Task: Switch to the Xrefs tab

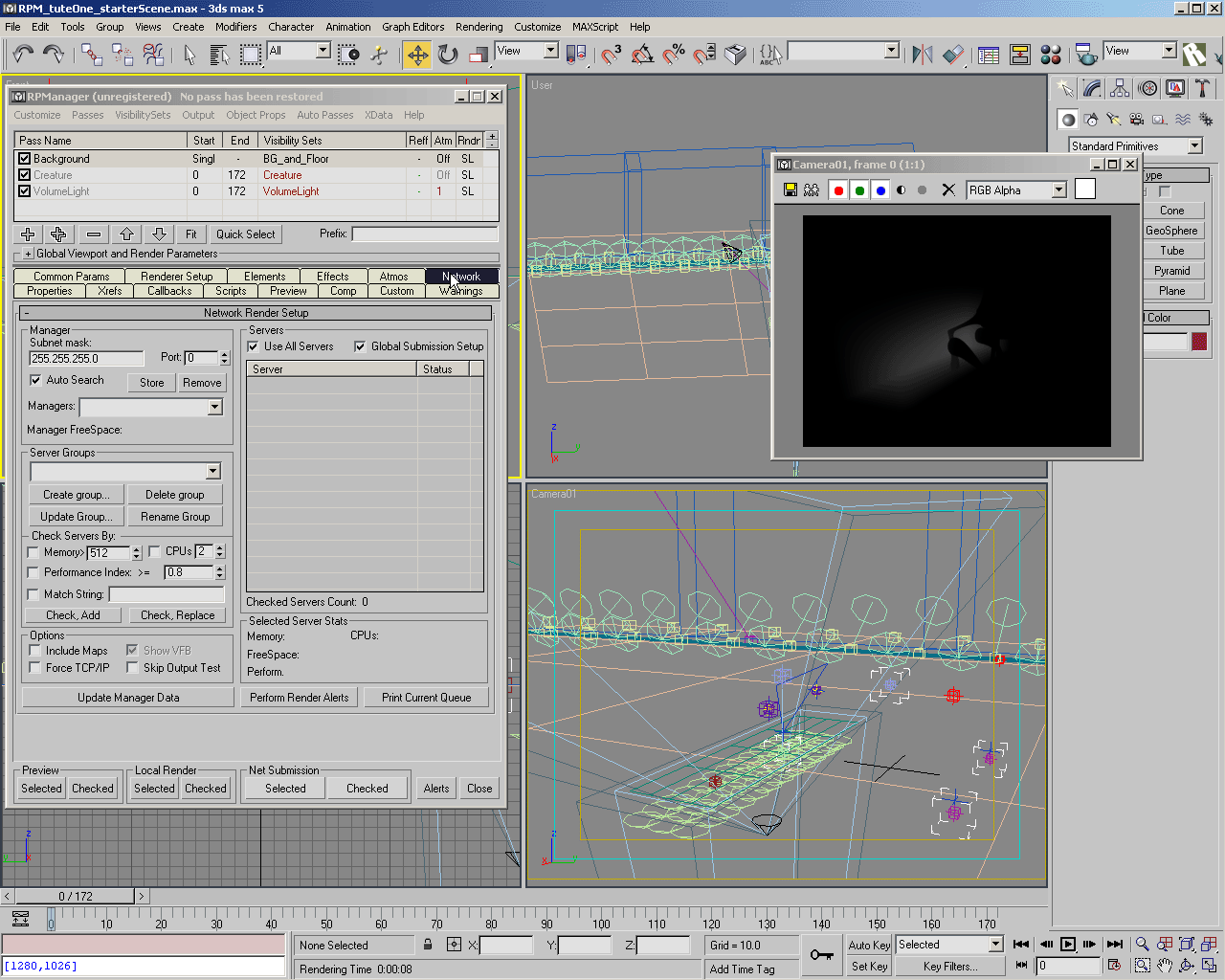Action: [x=109, y=291]
